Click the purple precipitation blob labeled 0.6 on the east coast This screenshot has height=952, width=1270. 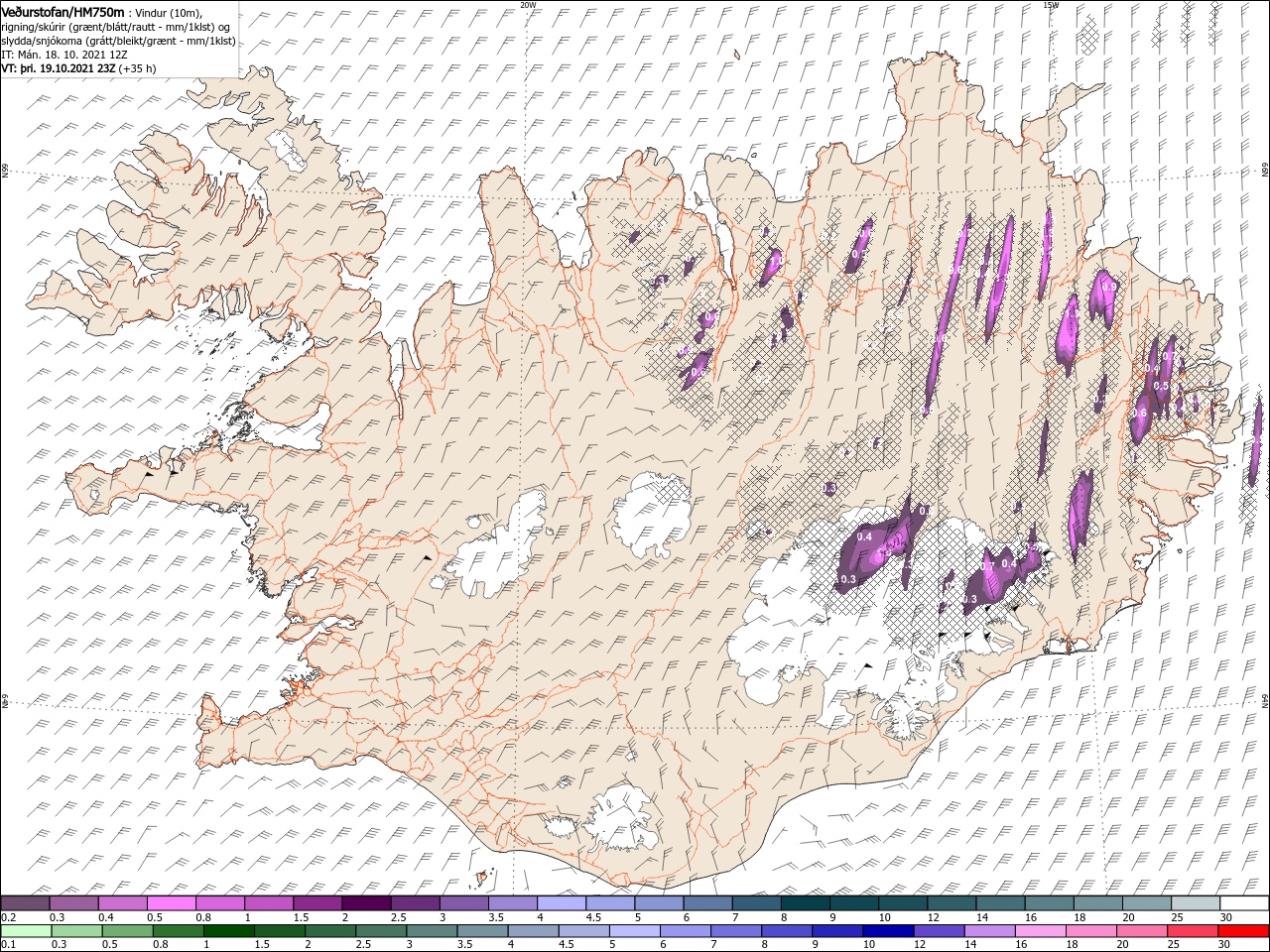click(1141, 415)
